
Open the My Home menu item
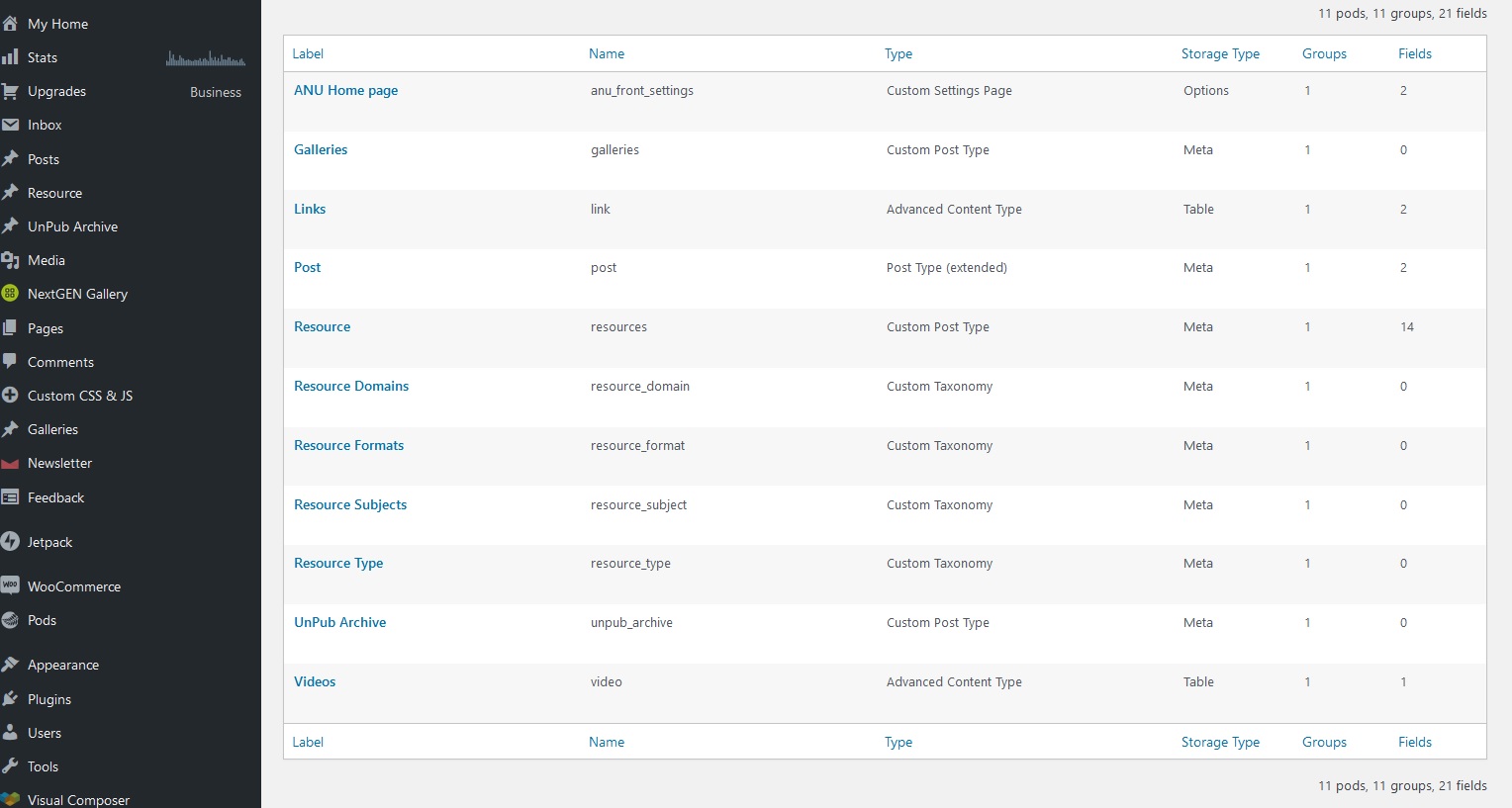tap(56, 23)
